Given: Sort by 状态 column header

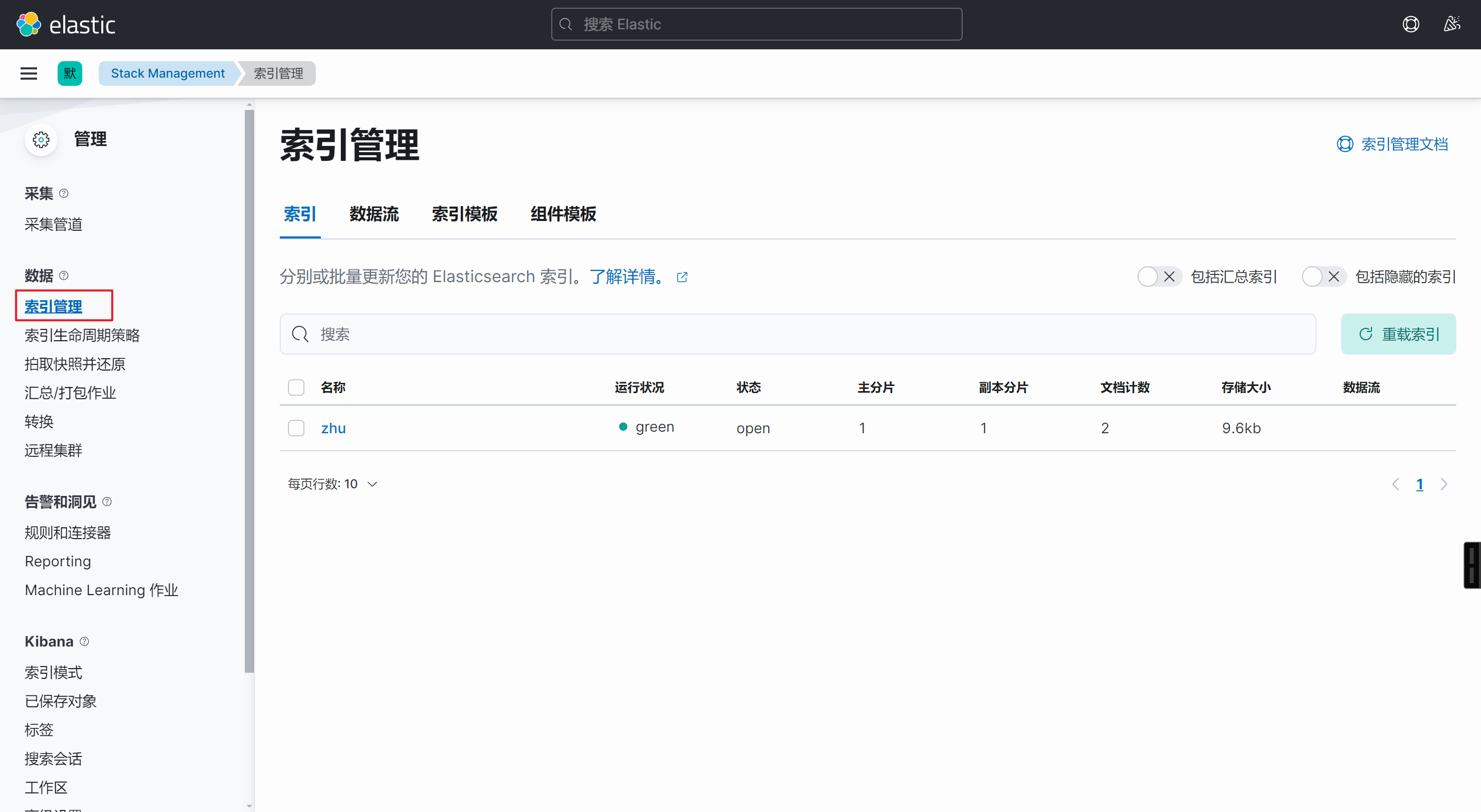Looking at the screenshot, I should click(x=749, y=387).
